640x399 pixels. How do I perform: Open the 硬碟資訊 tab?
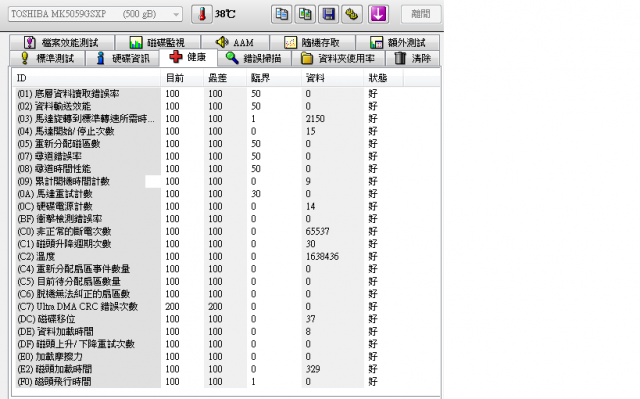pos(122,58)
